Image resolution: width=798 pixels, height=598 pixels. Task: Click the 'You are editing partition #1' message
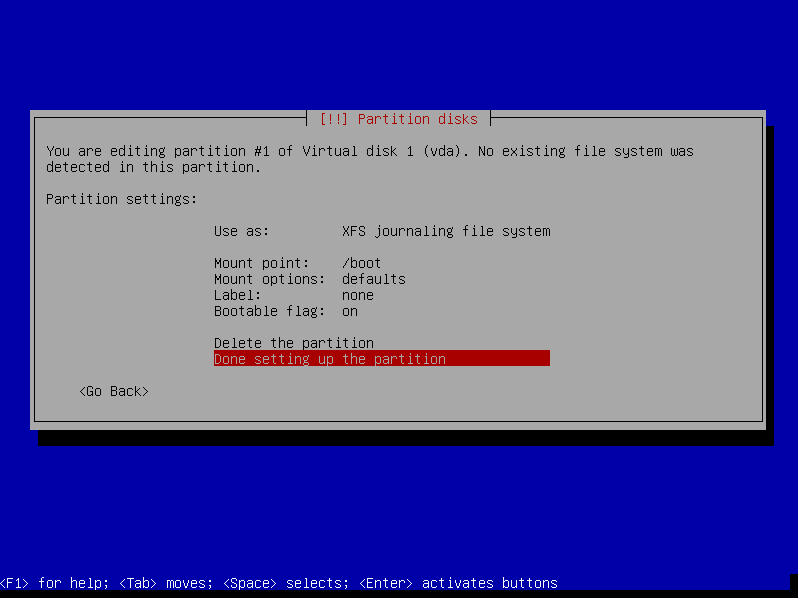click(369, 159)
